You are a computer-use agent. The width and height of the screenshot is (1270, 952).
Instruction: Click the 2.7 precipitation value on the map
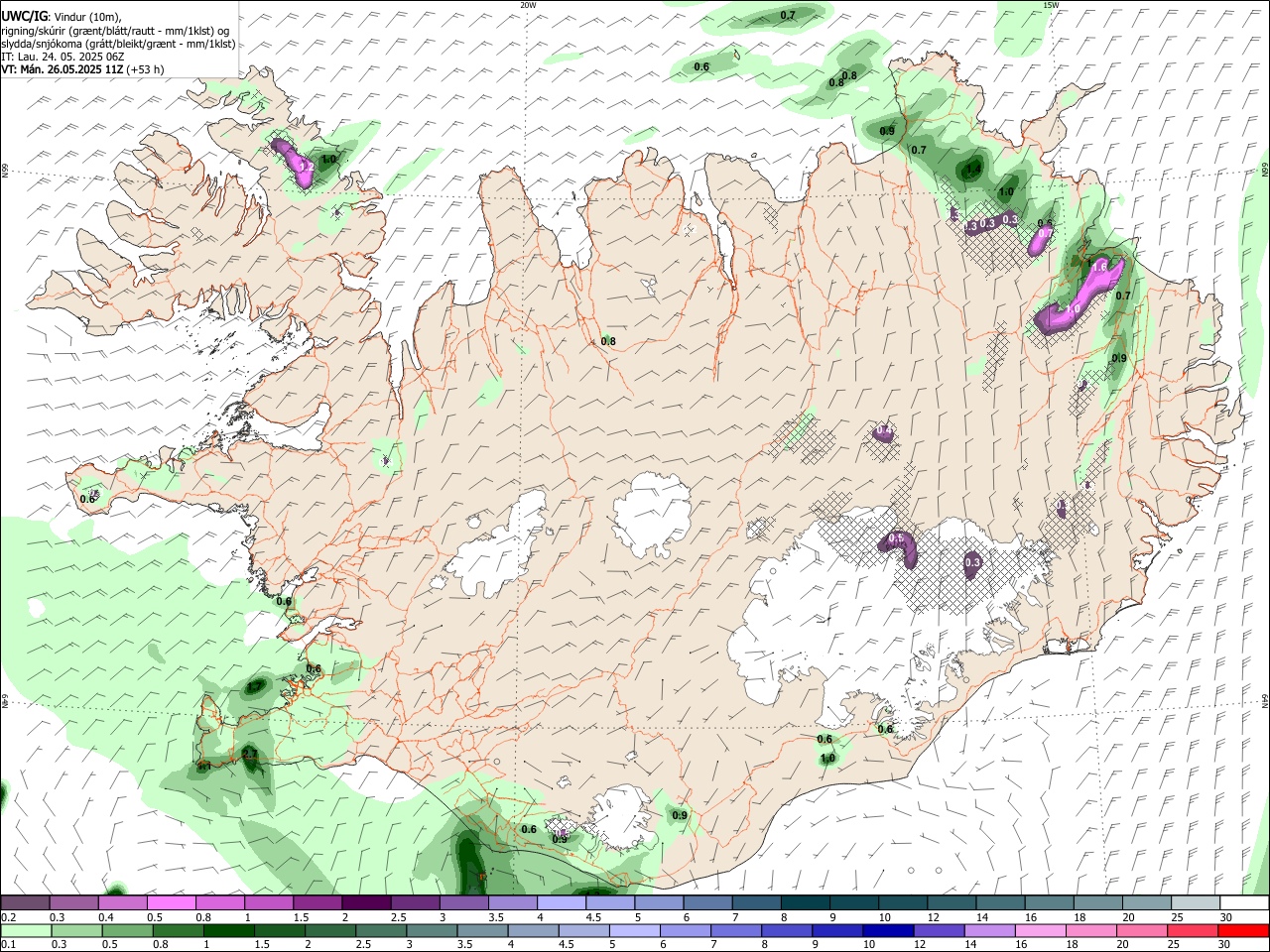pyautogui.click(x=250, y=756)
